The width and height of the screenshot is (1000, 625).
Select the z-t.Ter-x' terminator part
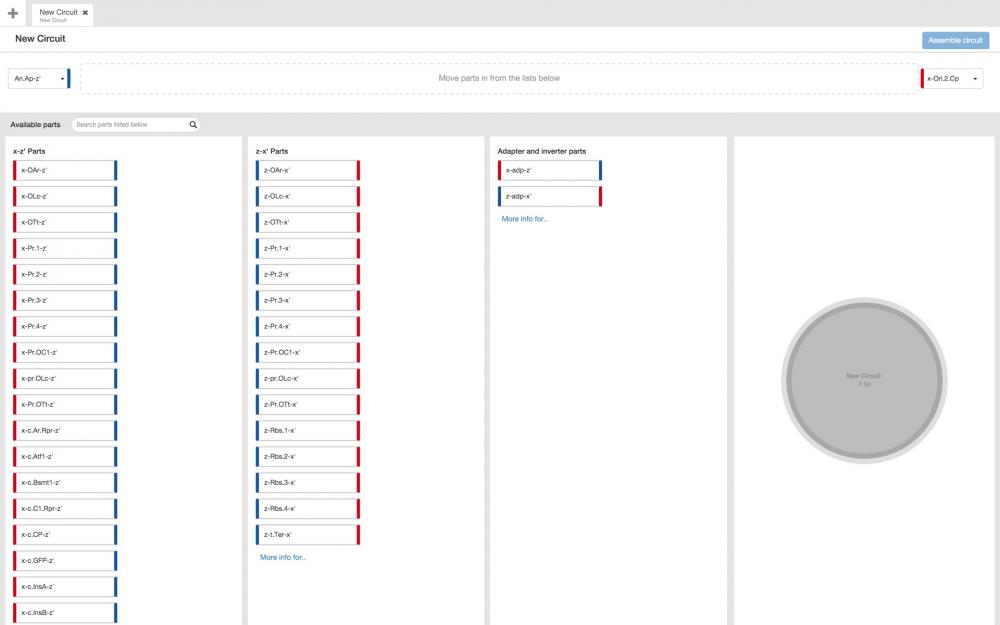tap(307, 534)
